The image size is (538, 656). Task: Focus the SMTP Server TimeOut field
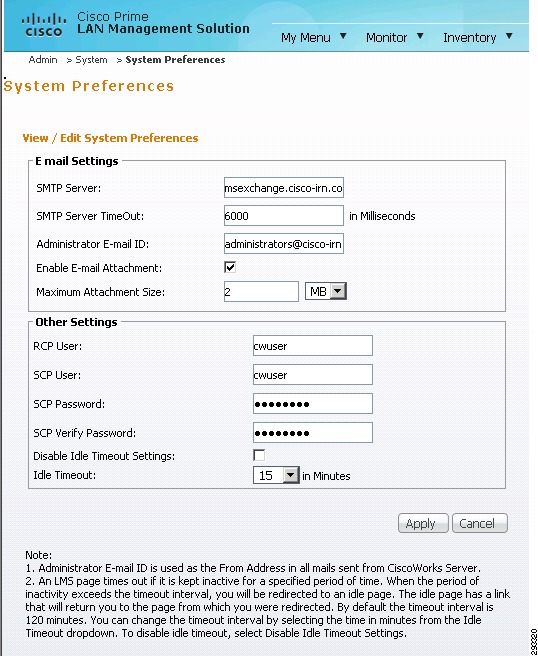point(284,215)
